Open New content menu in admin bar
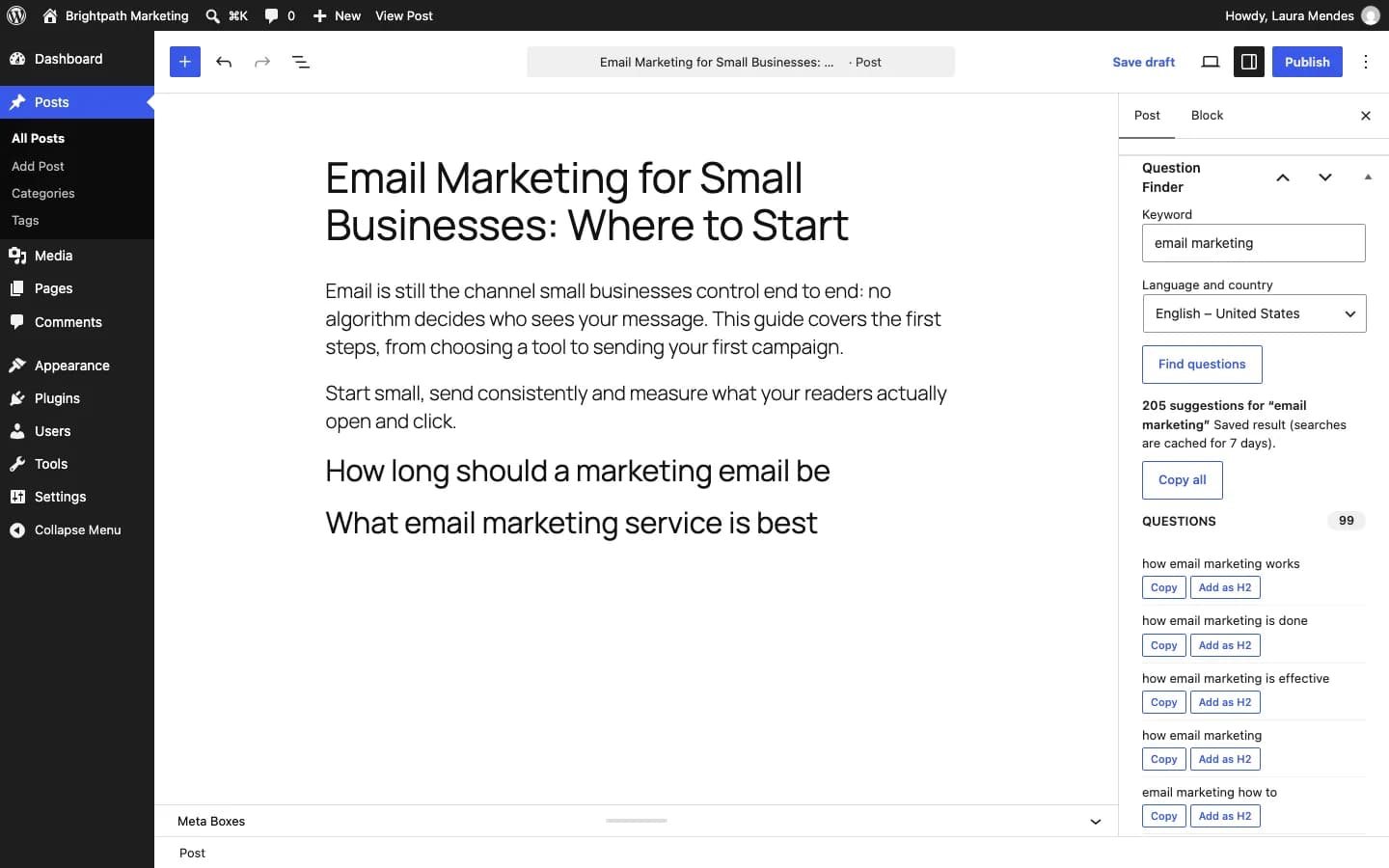This screenshot has height=868, width=1389. click(337, 15)
